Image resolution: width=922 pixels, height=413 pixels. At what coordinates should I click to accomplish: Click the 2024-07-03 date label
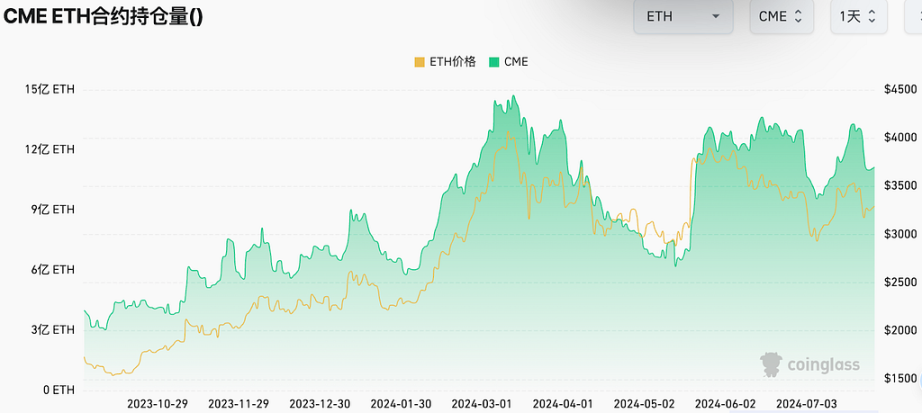click(x=807, y=404)
